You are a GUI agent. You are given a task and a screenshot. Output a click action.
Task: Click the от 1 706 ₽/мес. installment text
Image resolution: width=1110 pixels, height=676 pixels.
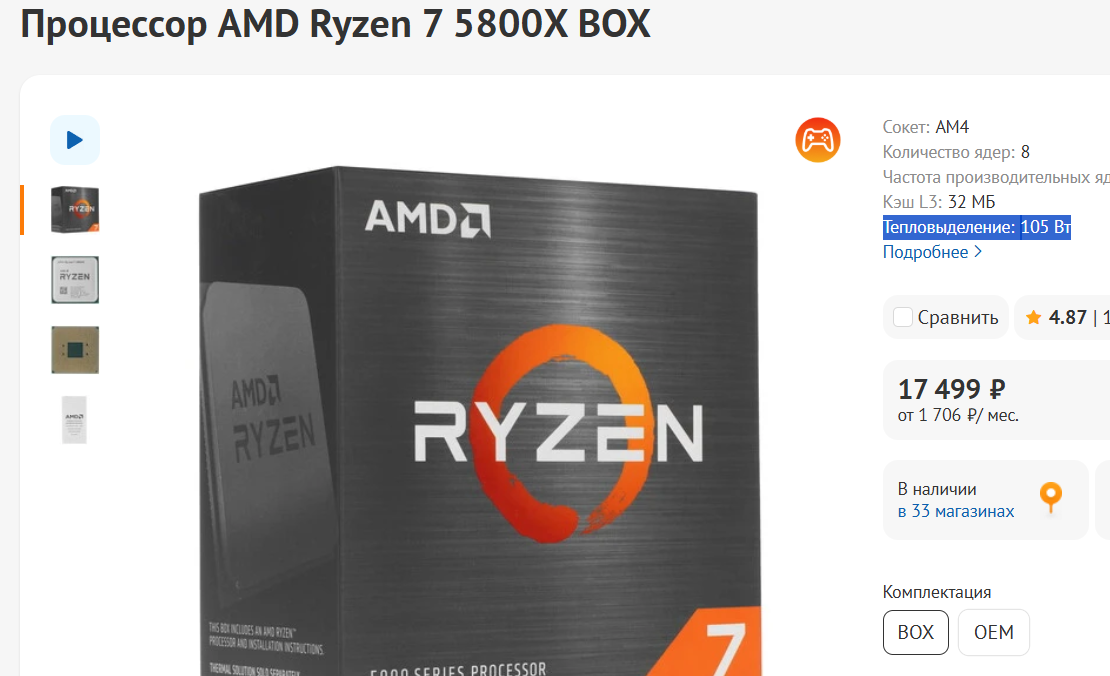pyautogui.click(x=958, y=415)
